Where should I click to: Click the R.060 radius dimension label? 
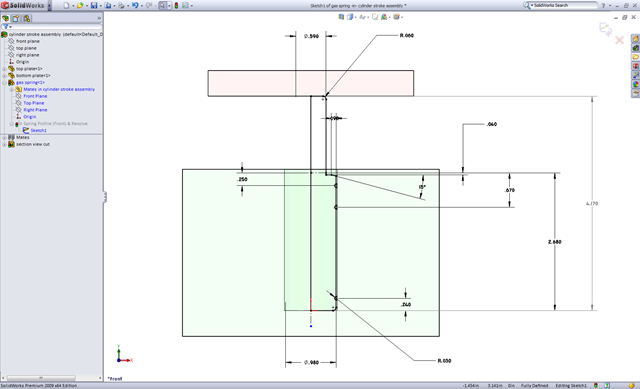click(x=407, y=36)
